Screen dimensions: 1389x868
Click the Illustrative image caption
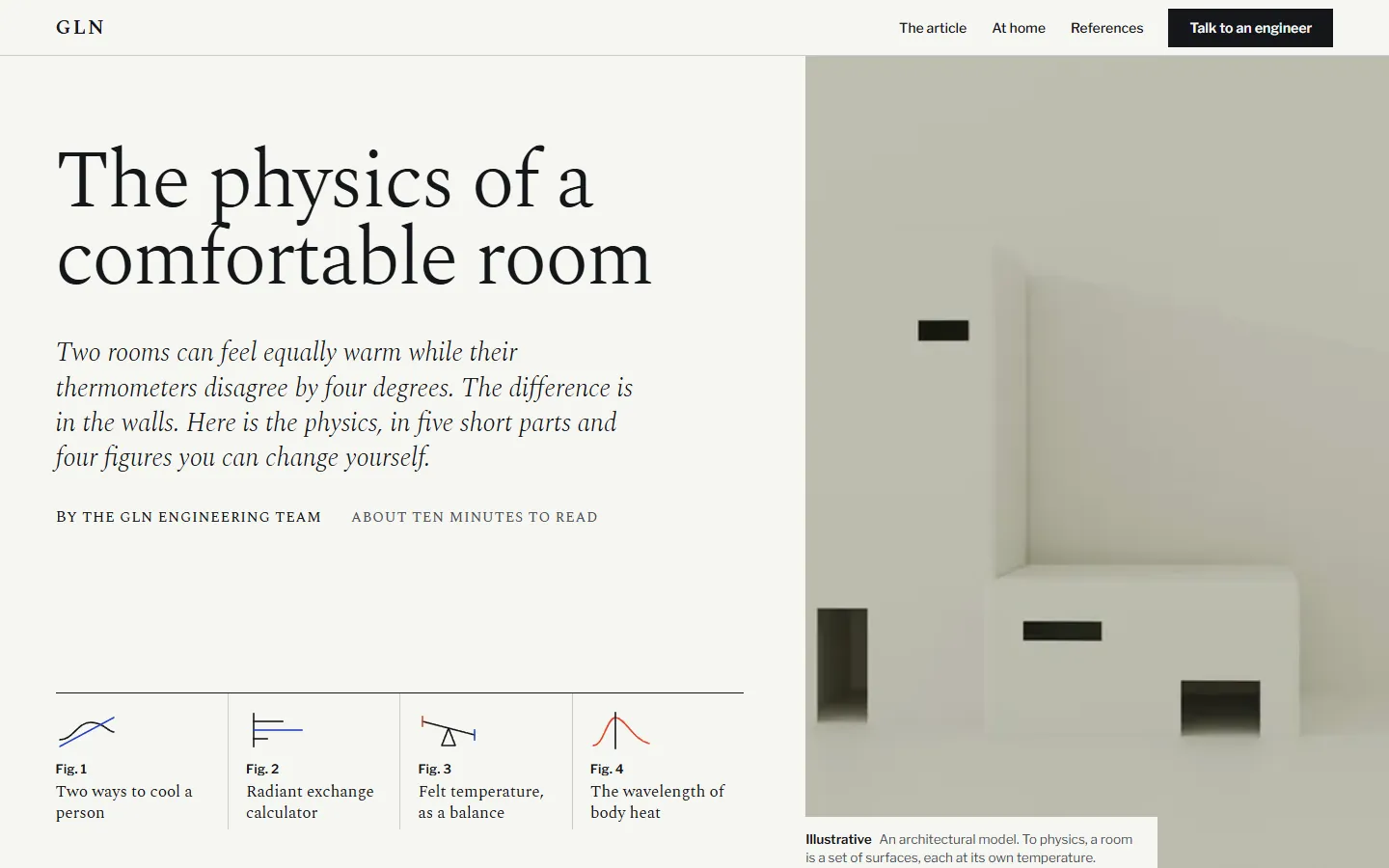point(969,849)
